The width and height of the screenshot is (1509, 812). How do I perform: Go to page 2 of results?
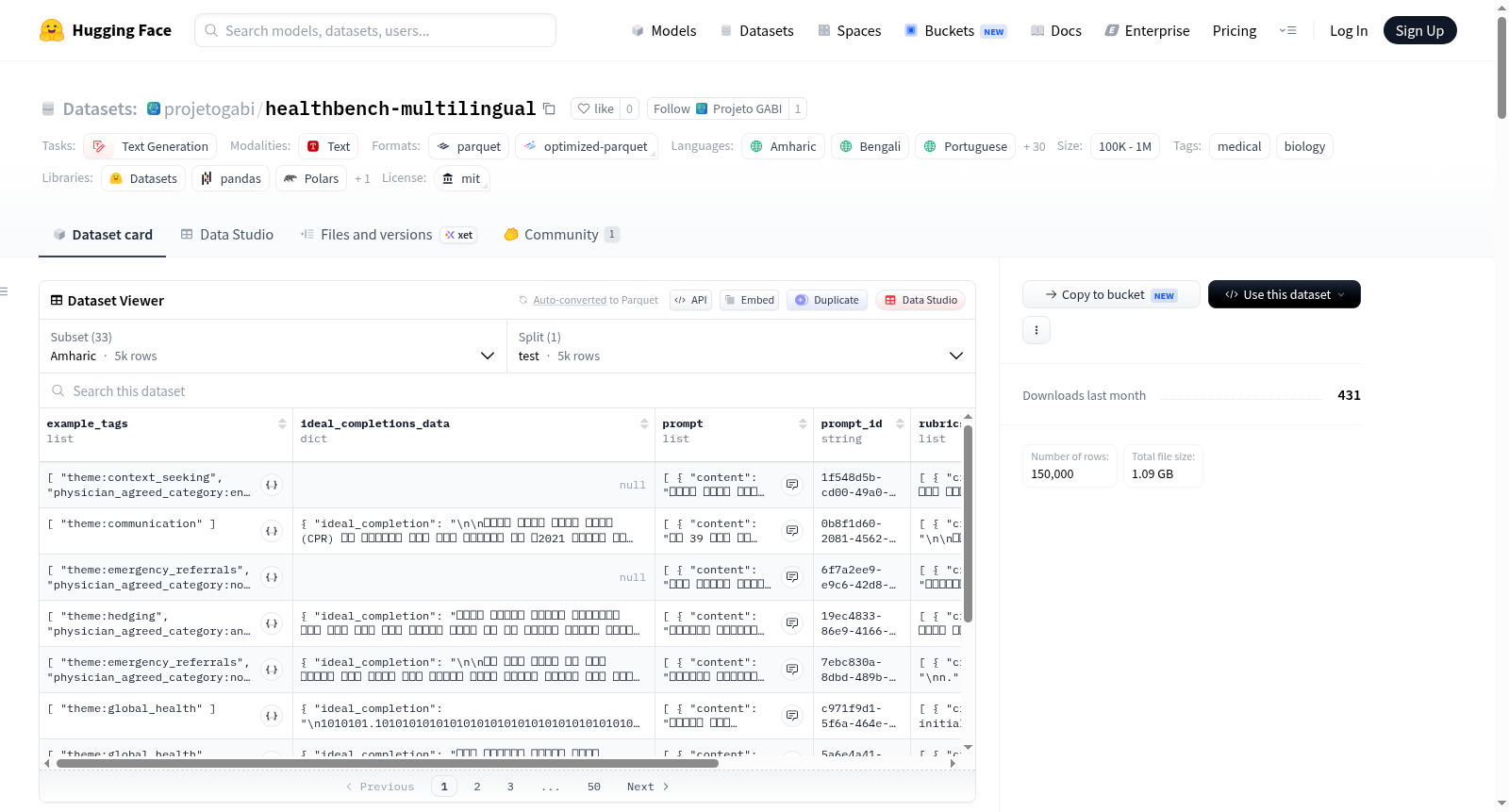tap(477, 787)
